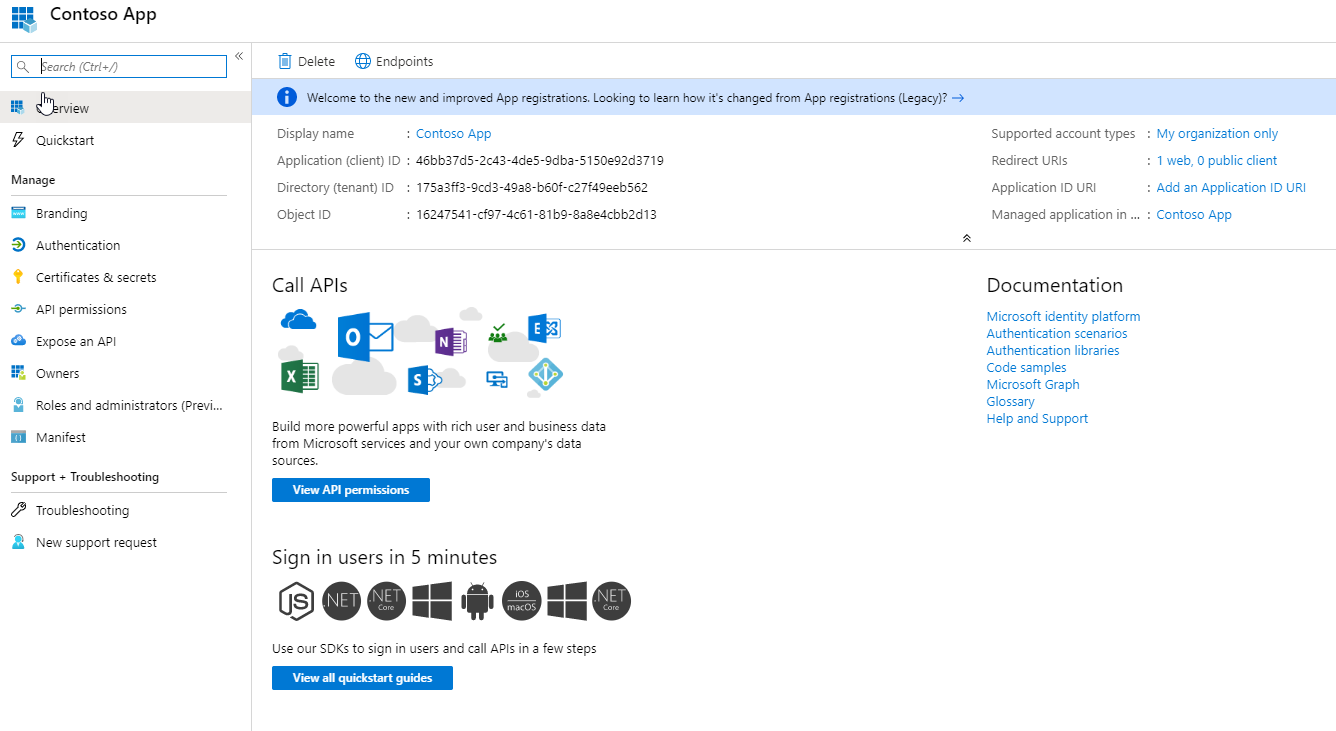Click the Exchange icon under Call APIs
The width and height of the screenshot is (1336, 731).
(545, 328)
